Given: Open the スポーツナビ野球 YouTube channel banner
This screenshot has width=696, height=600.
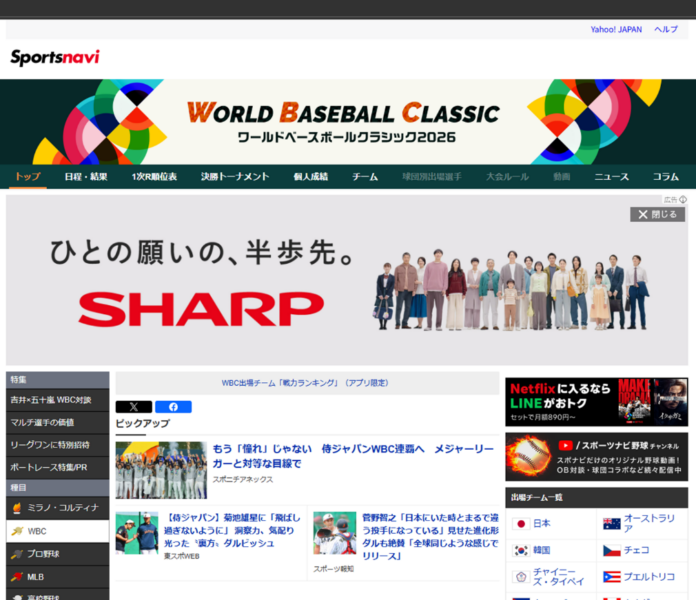Looking at the screenshot, I should (x=596, y=456).
